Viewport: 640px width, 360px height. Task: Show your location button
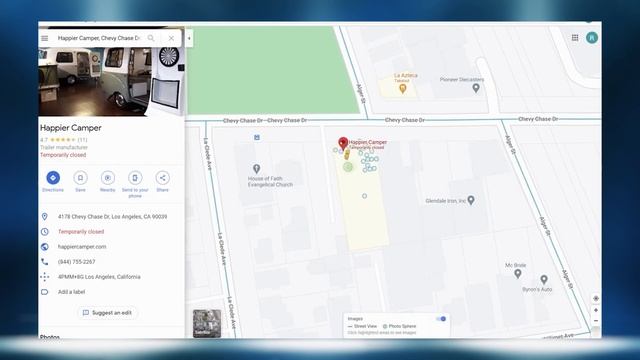(596, 298)
